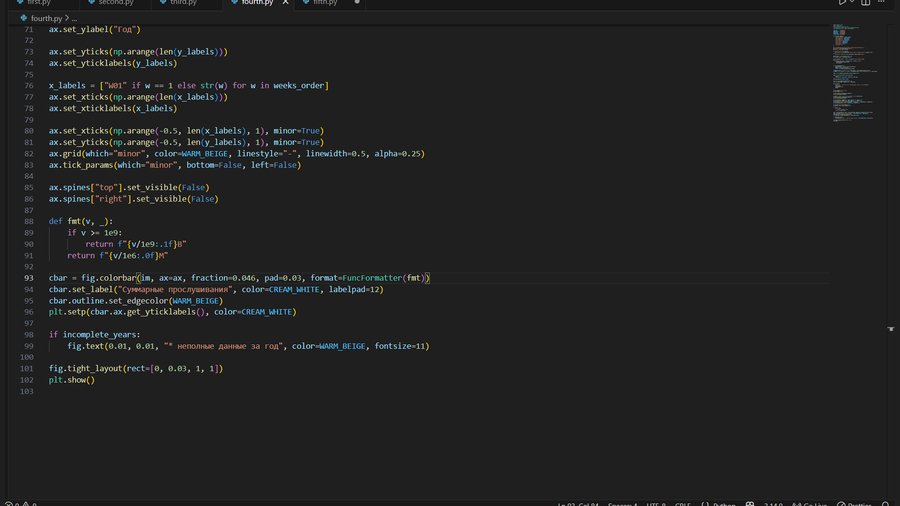This screenshot has height=506, width=900.
Task: Click the errors and warnings indicator
Action: click(18, 504)
